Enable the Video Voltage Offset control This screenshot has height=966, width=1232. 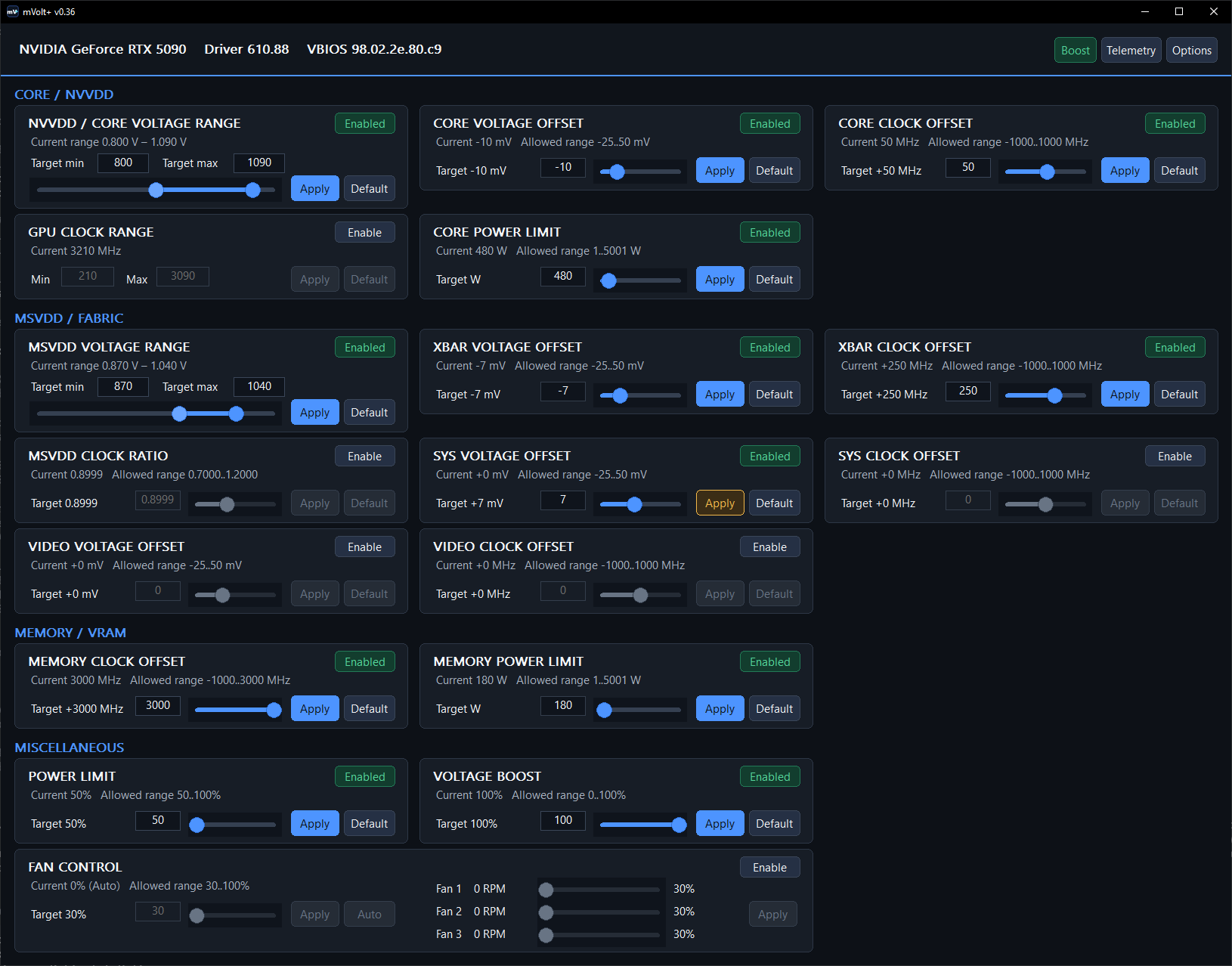tap(364, 547)
